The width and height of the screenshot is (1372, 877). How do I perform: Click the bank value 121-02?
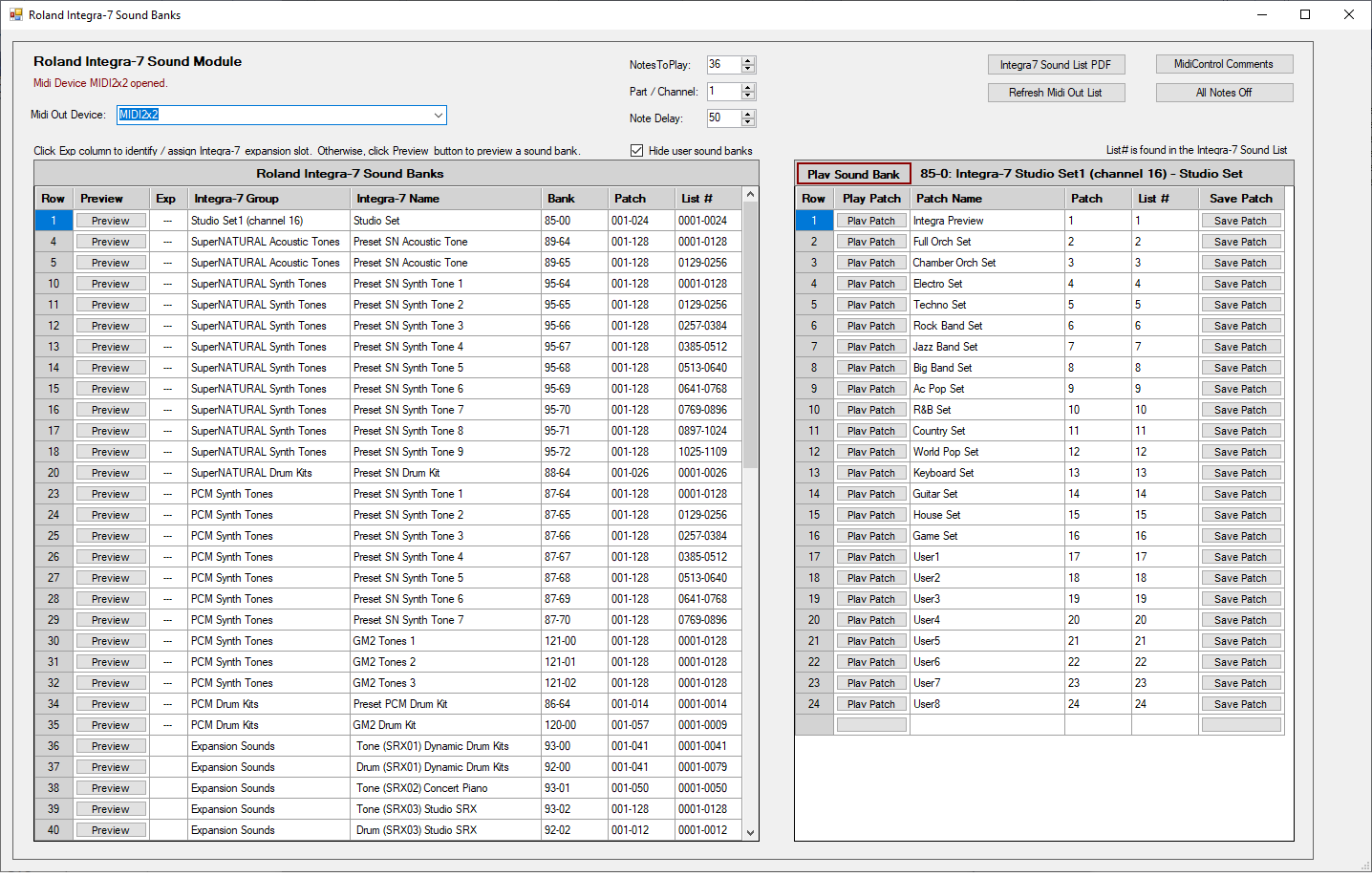(574, 683)
